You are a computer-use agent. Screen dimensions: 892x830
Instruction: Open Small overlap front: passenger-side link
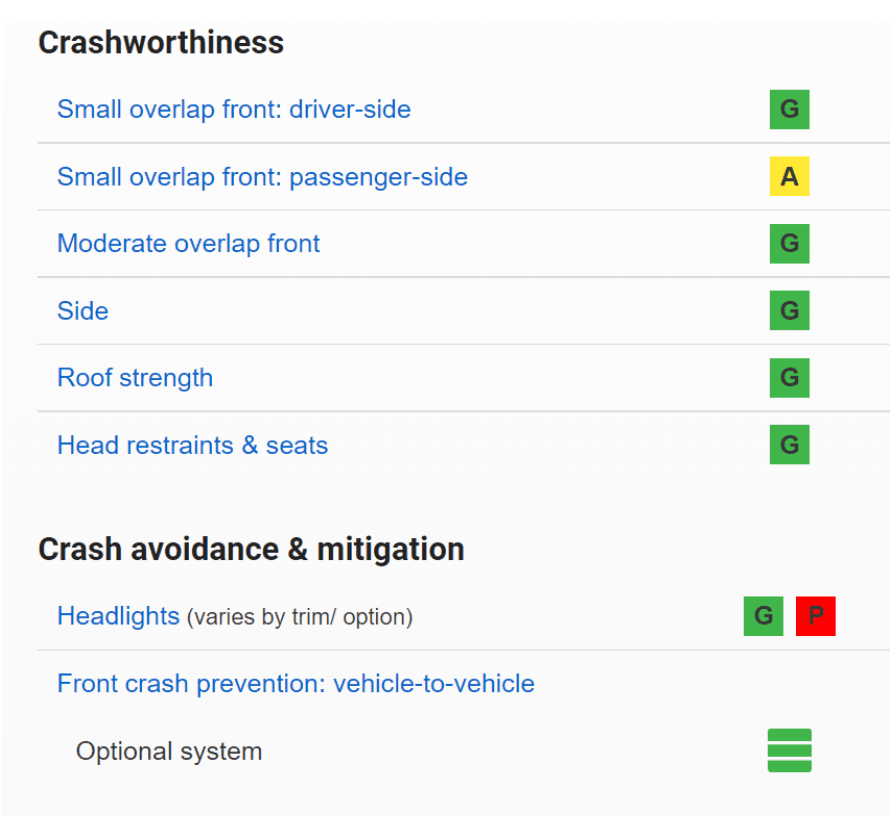(262, 177)
